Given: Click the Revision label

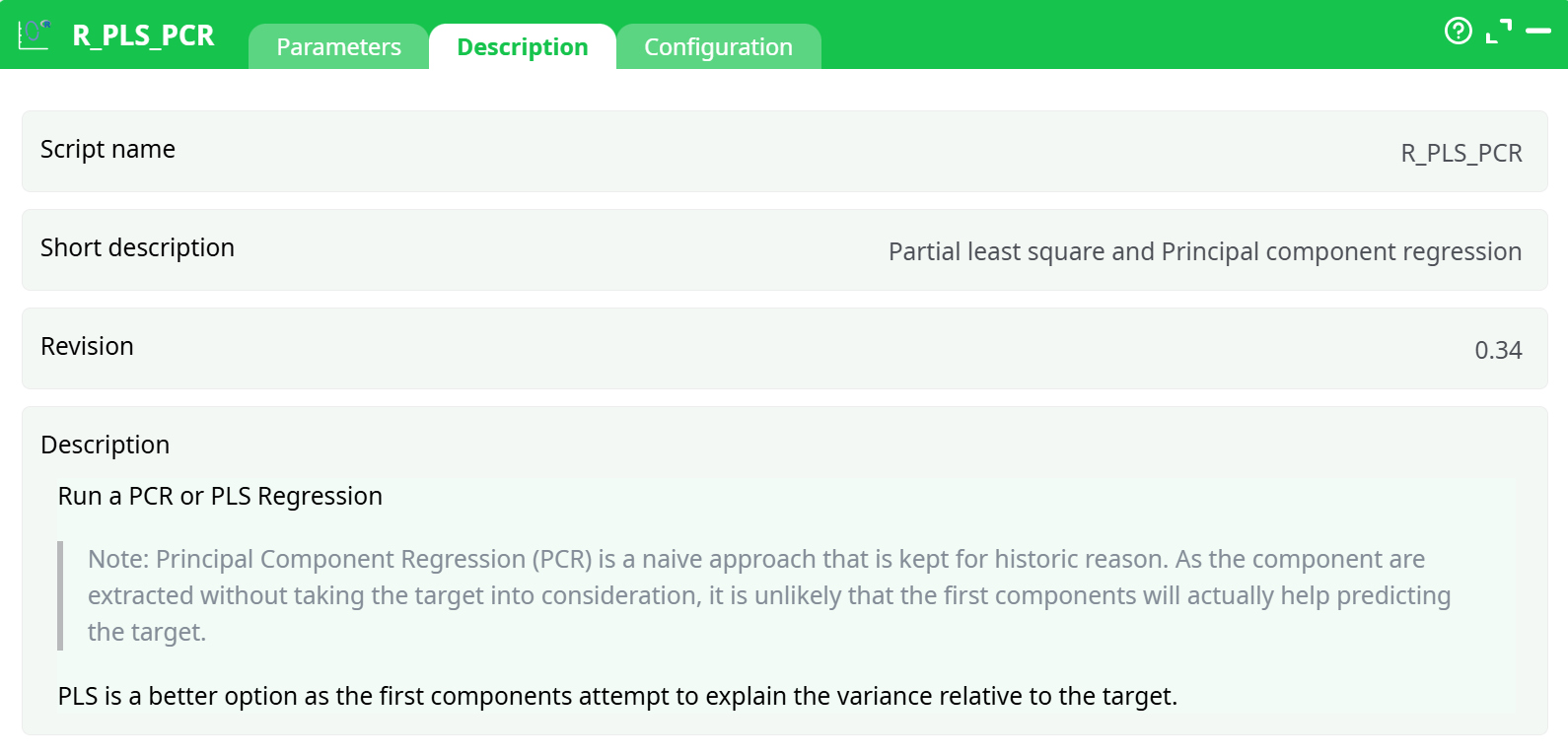Looking at the screenshot, I should [87, 346].
